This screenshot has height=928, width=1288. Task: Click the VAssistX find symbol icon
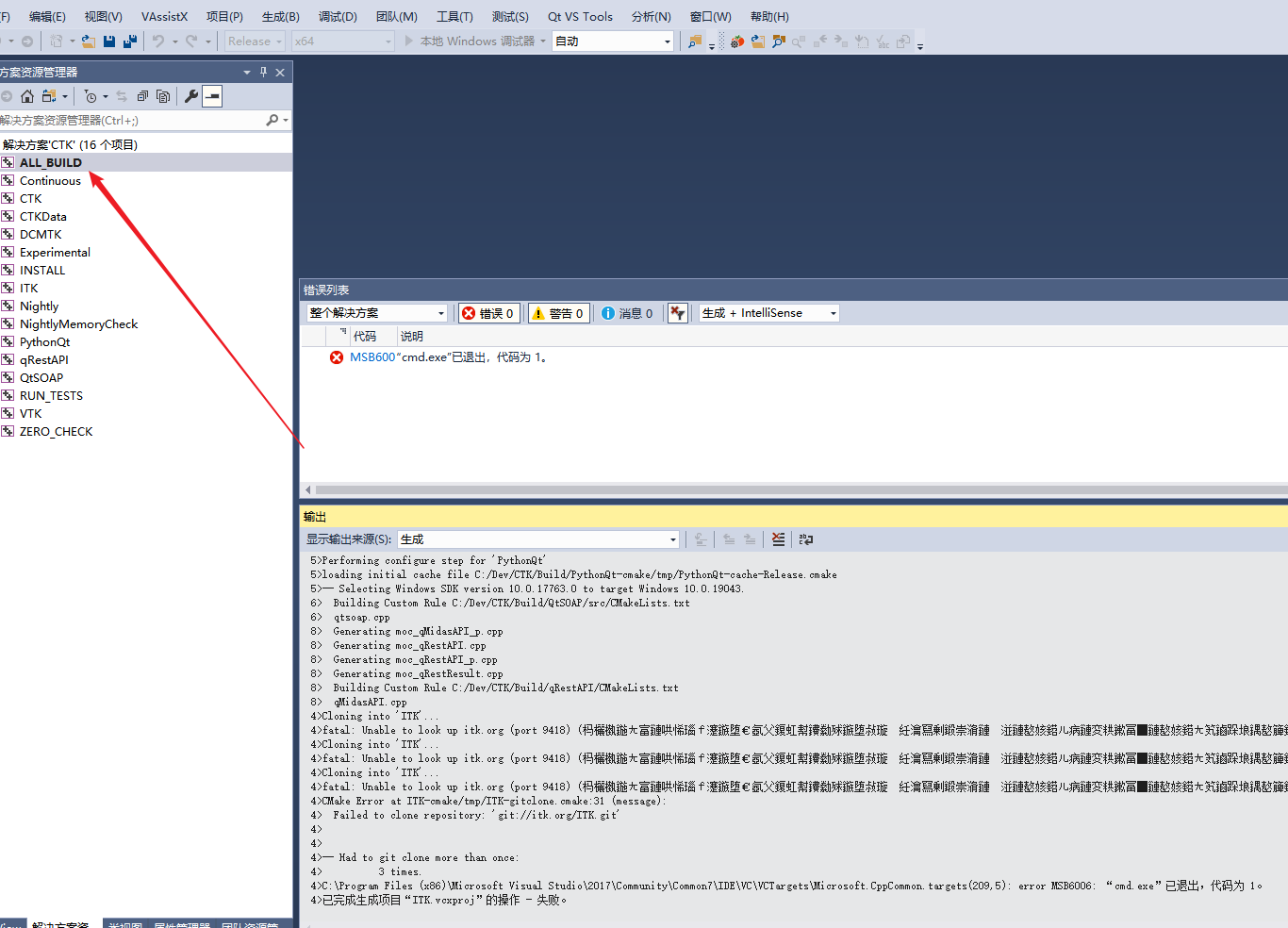779,41
